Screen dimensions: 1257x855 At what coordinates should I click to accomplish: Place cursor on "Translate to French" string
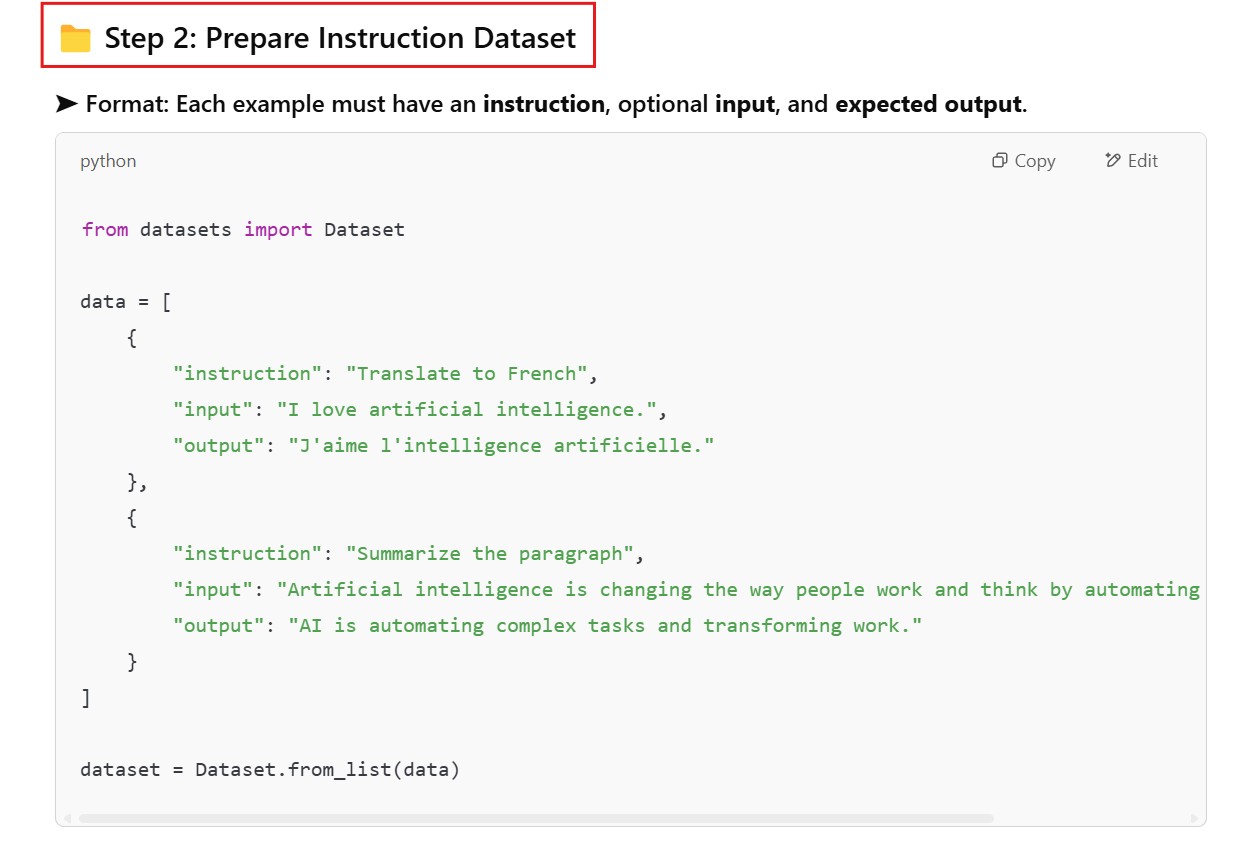point(467,374)
